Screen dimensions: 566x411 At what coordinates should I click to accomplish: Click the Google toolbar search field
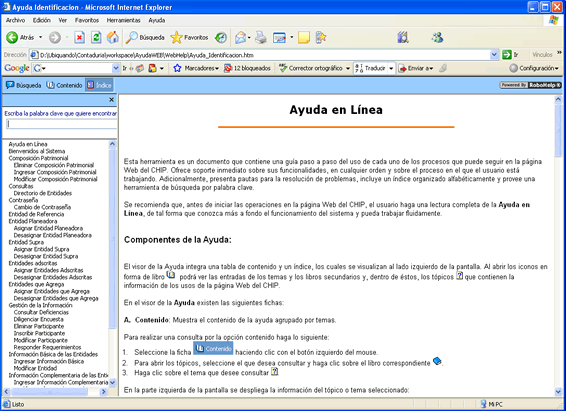pos(76,68)
